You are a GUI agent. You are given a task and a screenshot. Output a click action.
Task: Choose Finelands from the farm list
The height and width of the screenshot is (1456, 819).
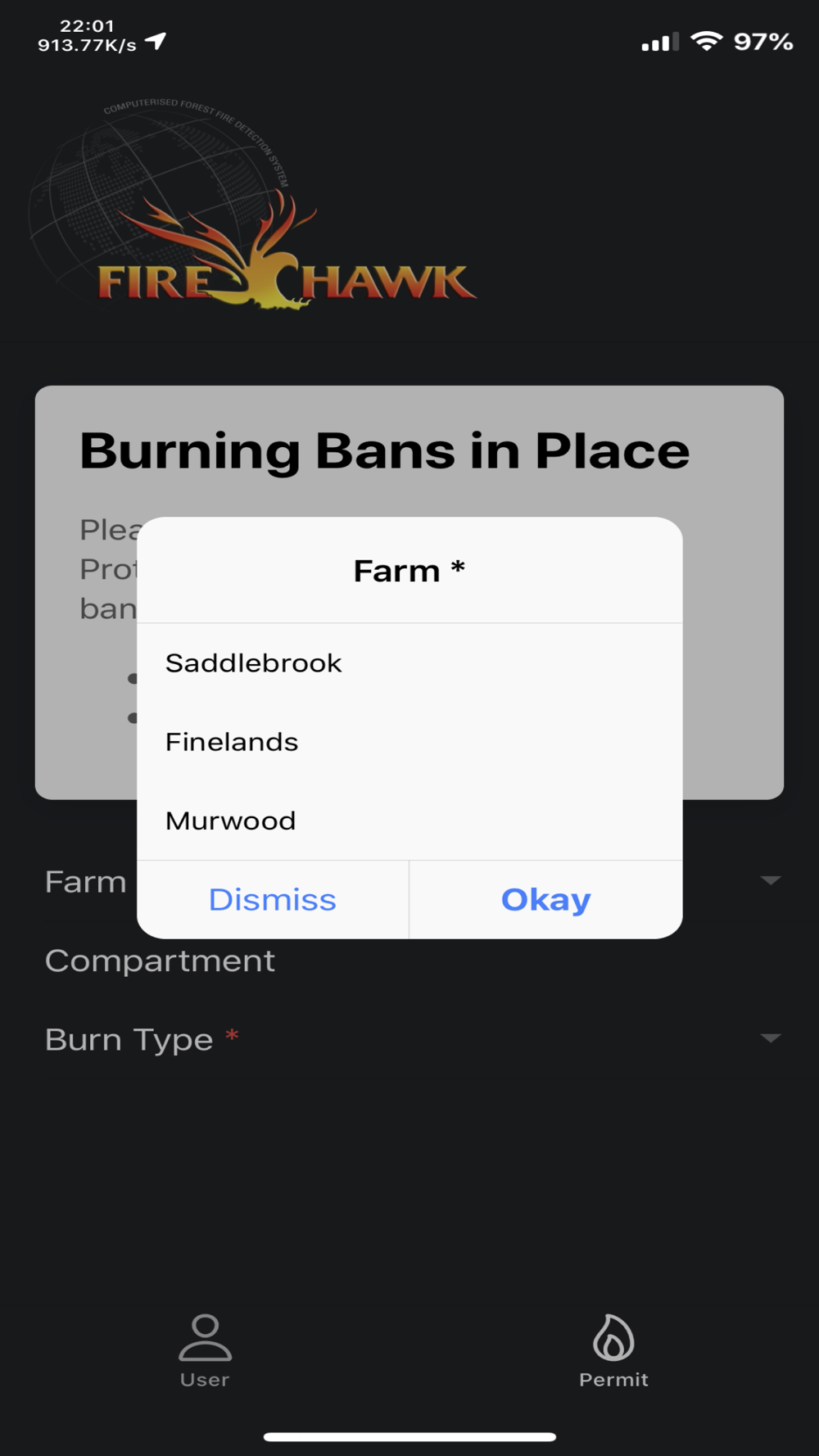click(x=409, y=742)
